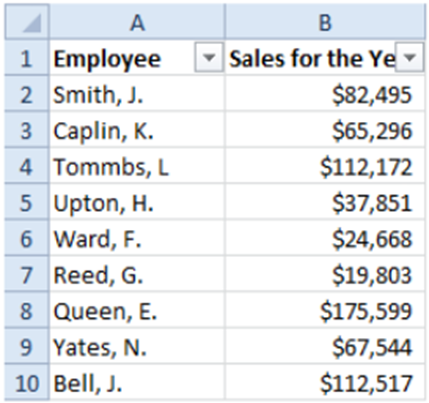Select column A header
Viewport: 429px width, 403px height.
(137, 22)
